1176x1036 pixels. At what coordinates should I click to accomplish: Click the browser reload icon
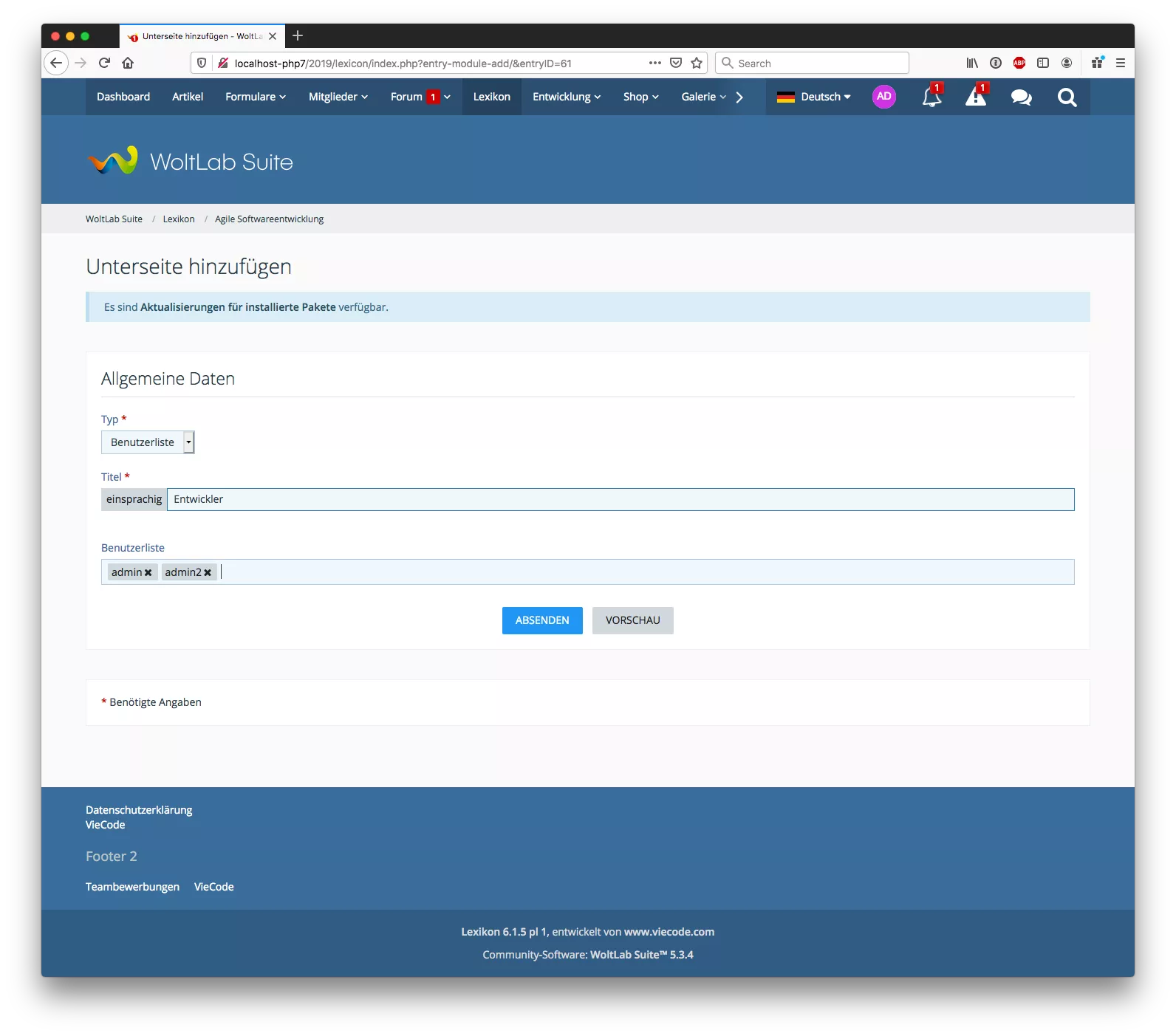(x=104, y=64)
